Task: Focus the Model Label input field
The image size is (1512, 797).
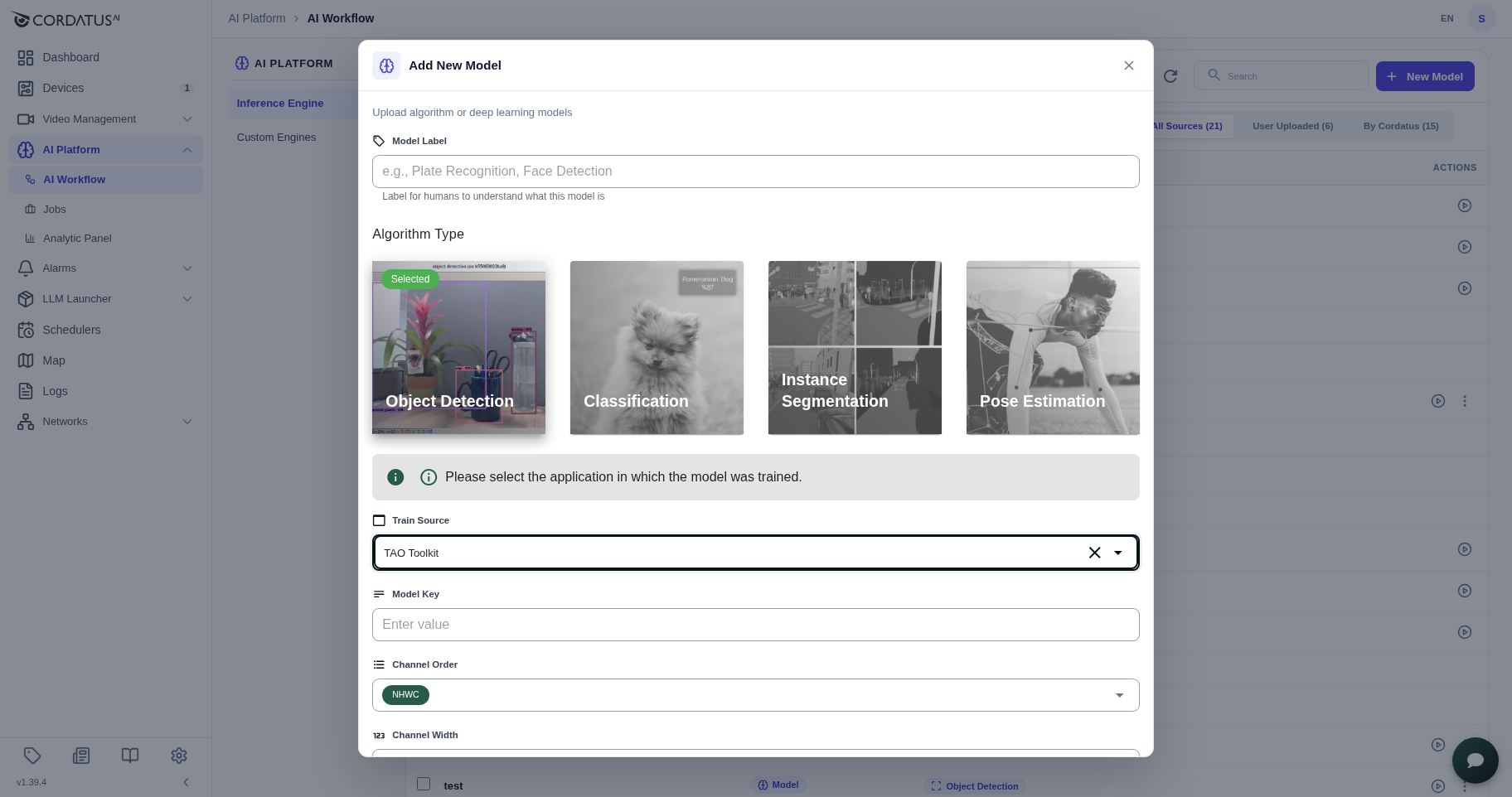Action: pyautogui.click(x=756, y=171)
